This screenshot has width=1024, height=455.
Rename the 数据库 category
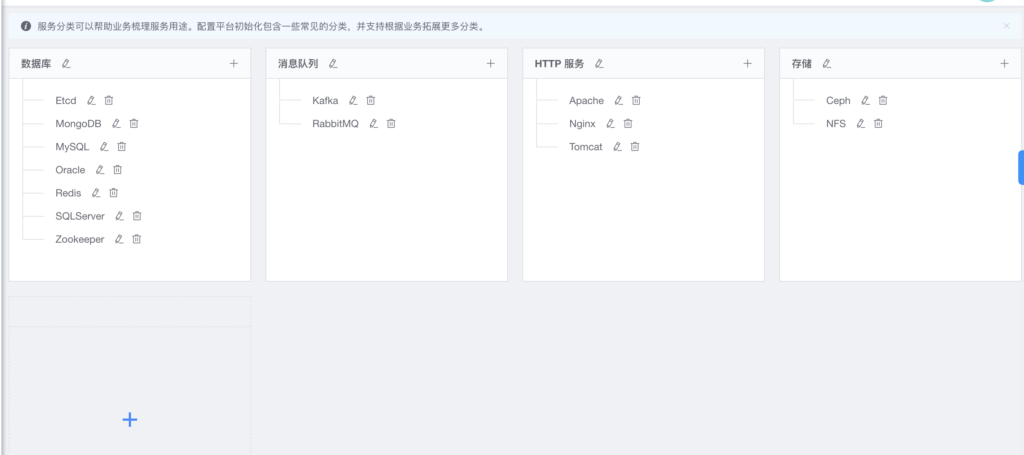pos(66,64)
